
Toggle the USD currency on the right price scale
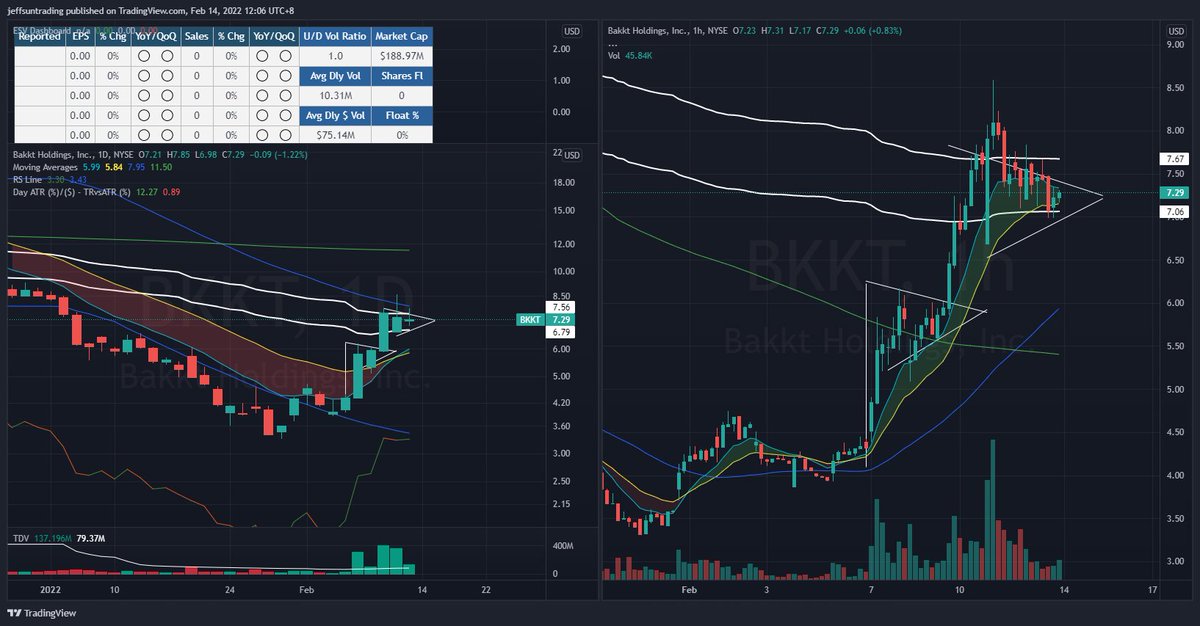click(x=1177, y=31)
